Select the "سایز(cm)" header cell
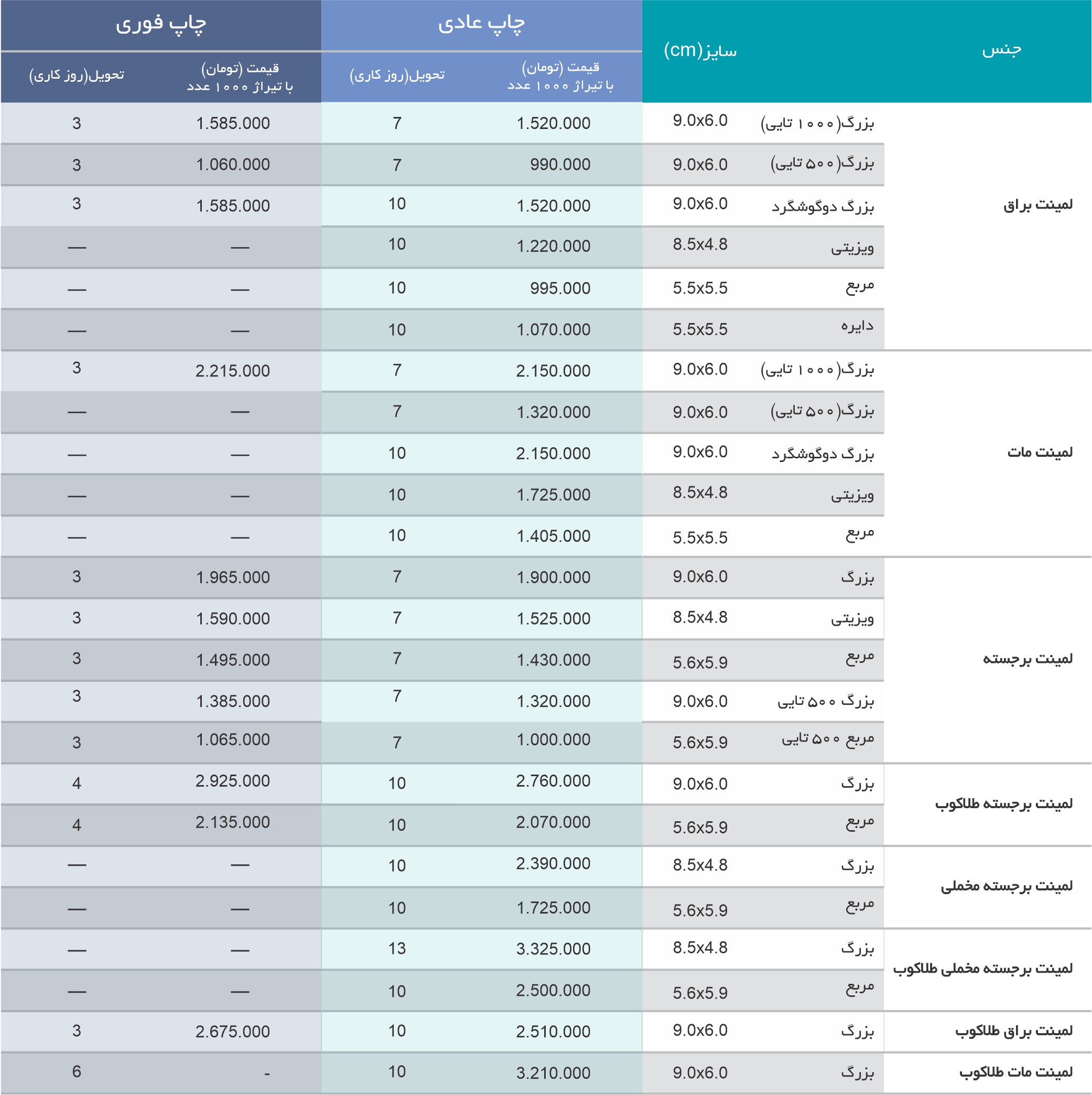Screen dimensions: 1092x1095 pos(700,51)
